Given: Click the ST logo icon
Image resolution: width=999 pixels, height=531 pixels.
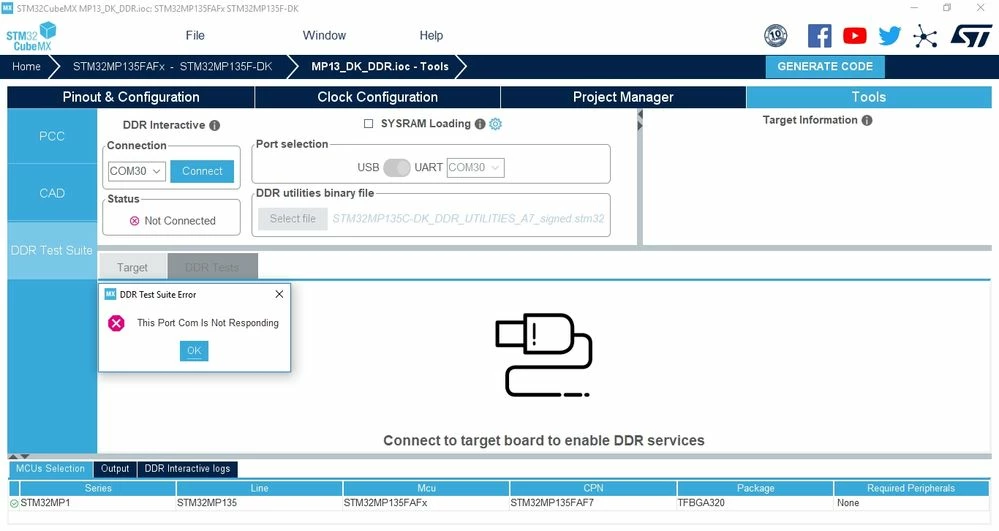Looking at the screenshot, I should point(971,36).
